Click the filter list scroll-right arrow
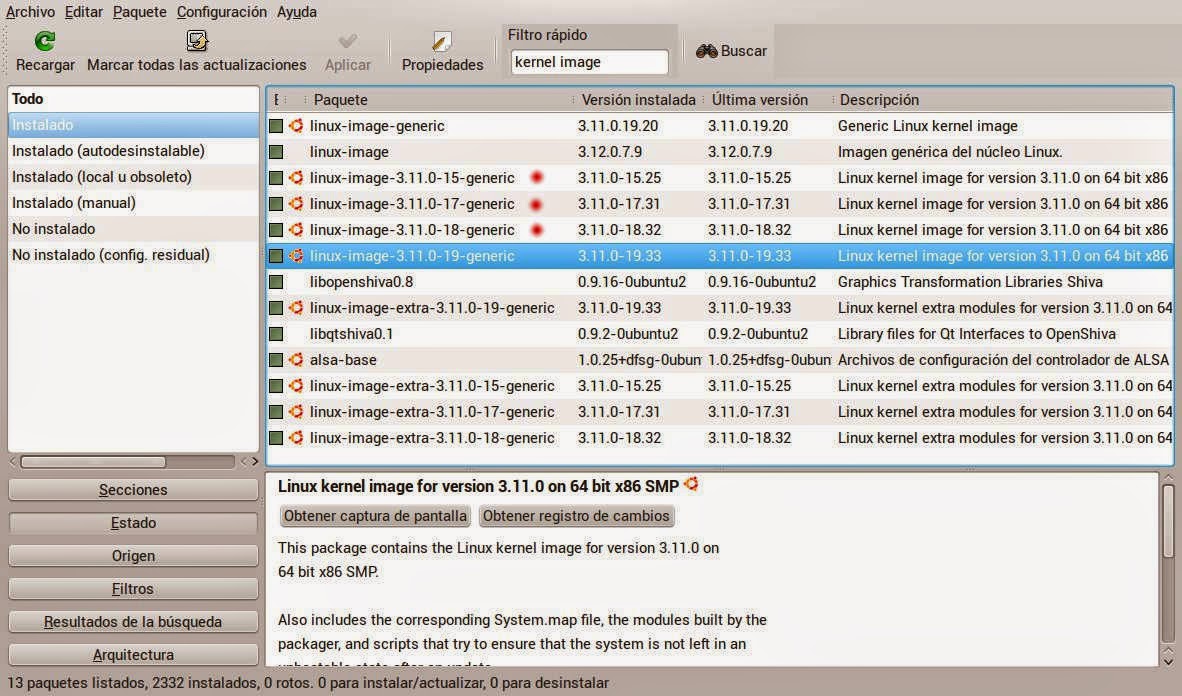Viewport: 1182px width, 696px height. [x=254, y=461]
